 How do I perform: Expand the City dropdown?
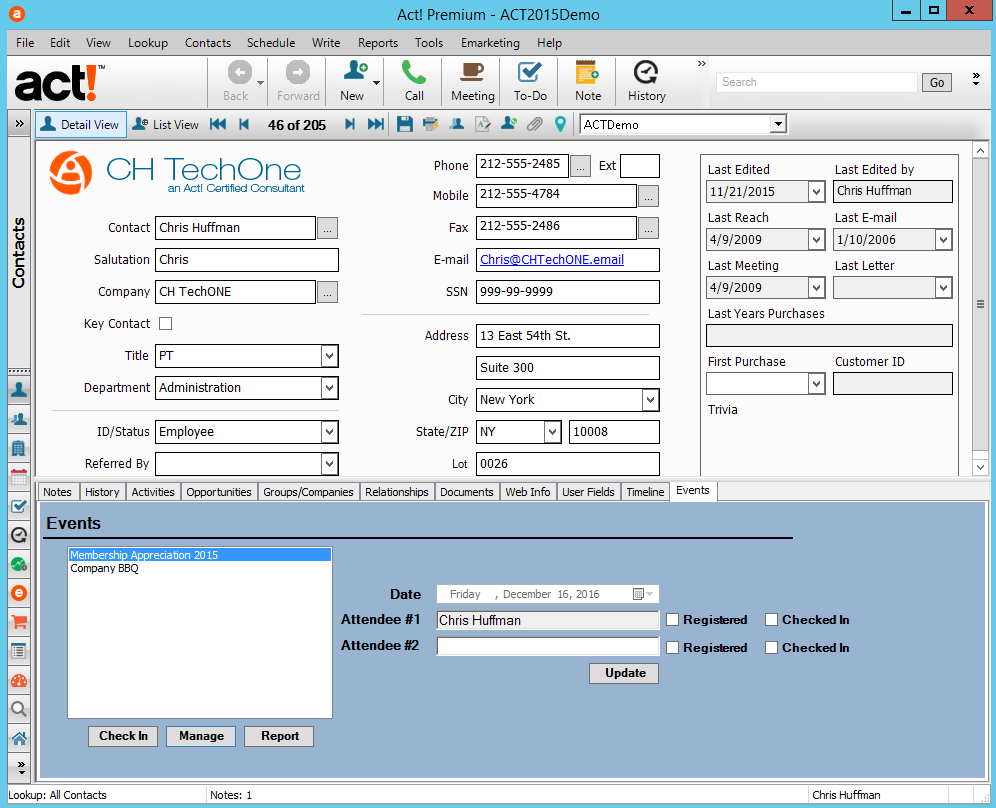[650, 400]
